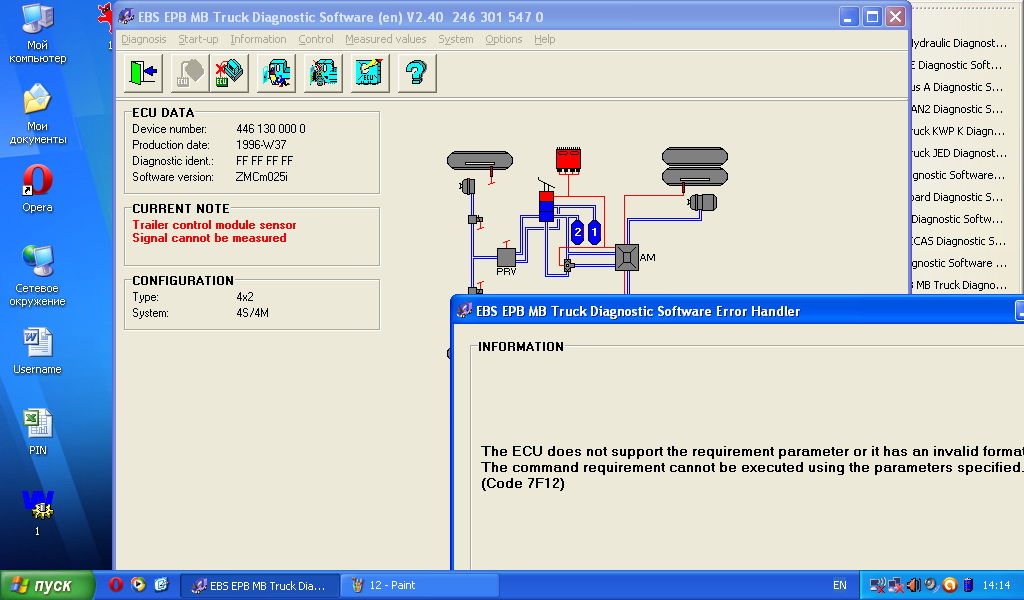Select the ECAS Diagnostic list entry at right

tap(959, 241)
